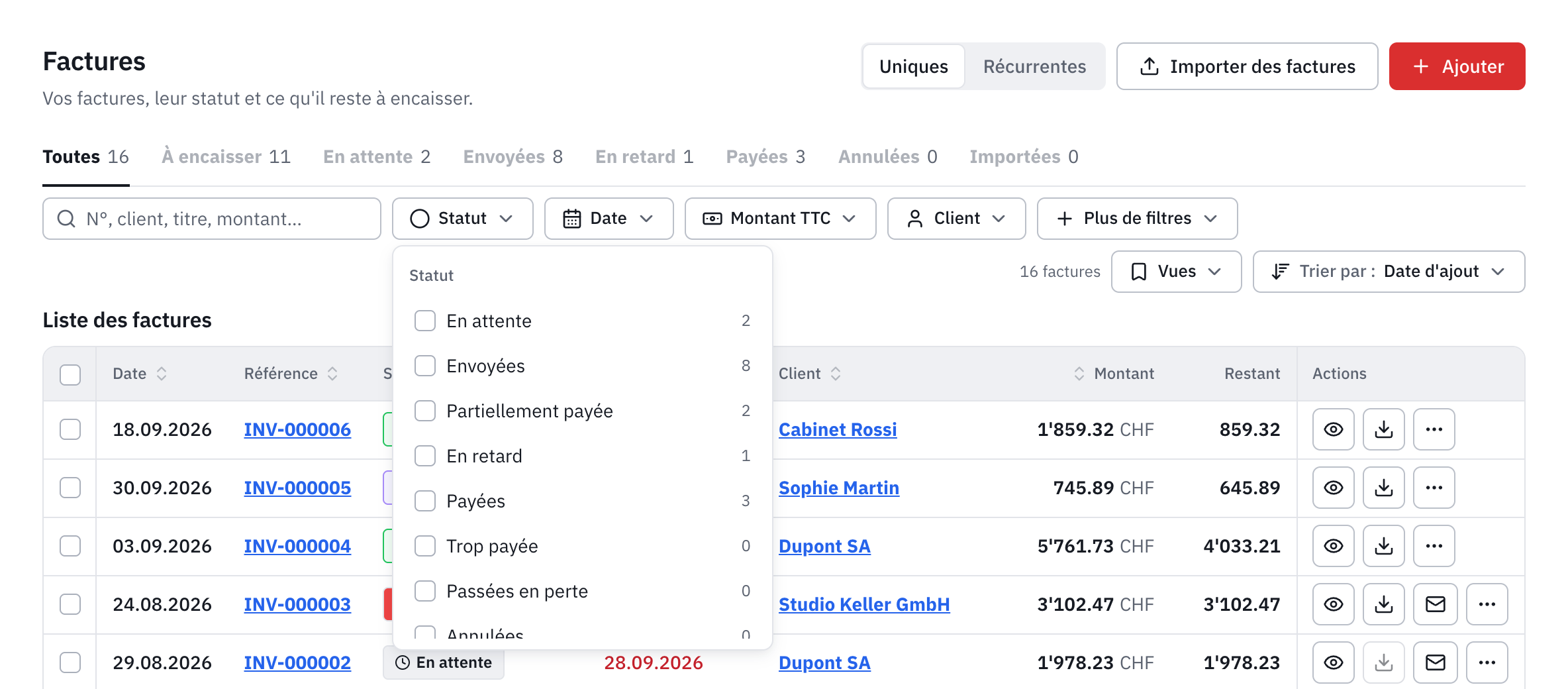Change sort order via Trier par
This screenshot has height=689, width=1568.
tap(1389, 272)
